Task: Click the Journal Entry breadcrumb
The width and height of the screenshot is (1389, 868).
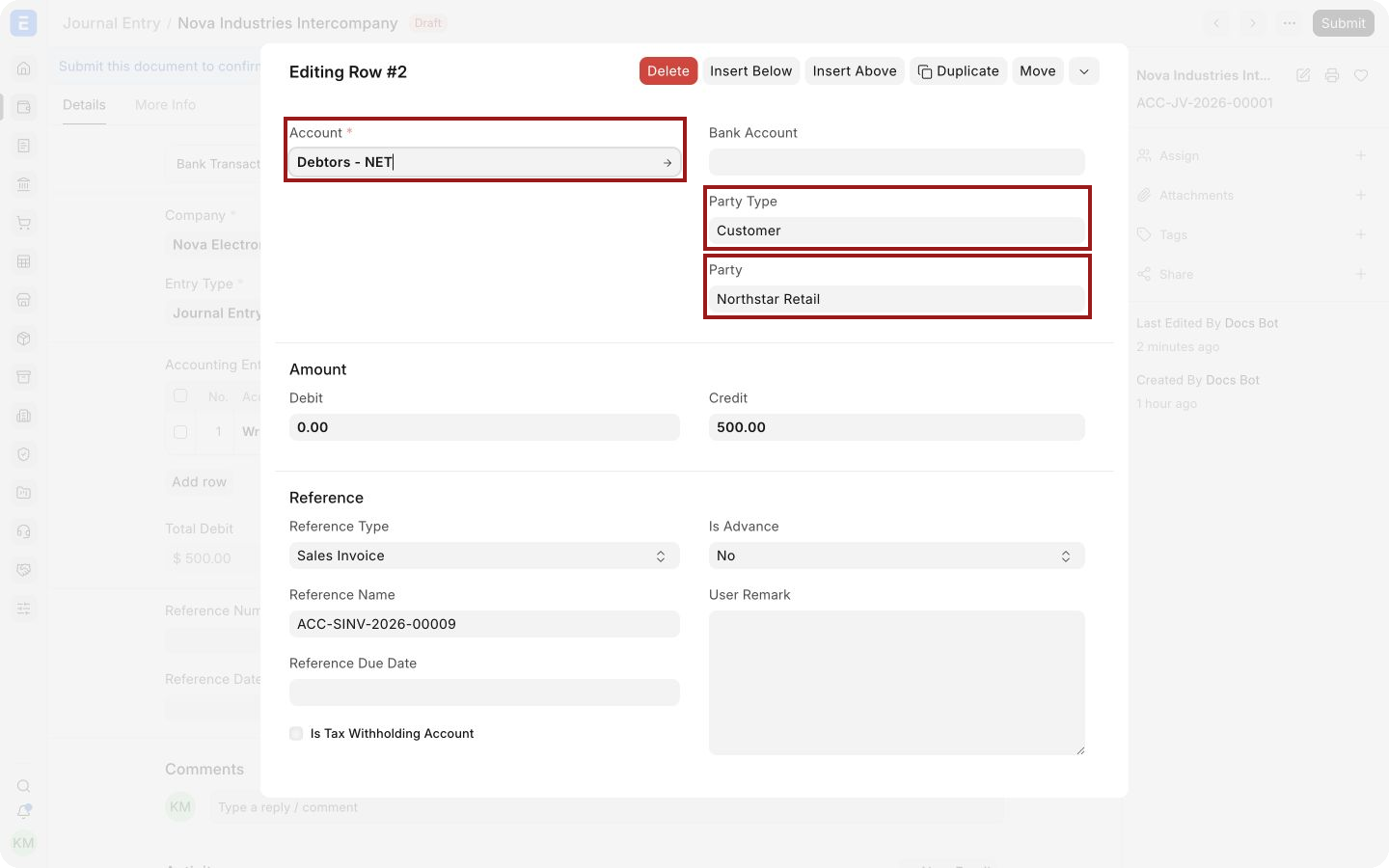Action: (112, 23)
